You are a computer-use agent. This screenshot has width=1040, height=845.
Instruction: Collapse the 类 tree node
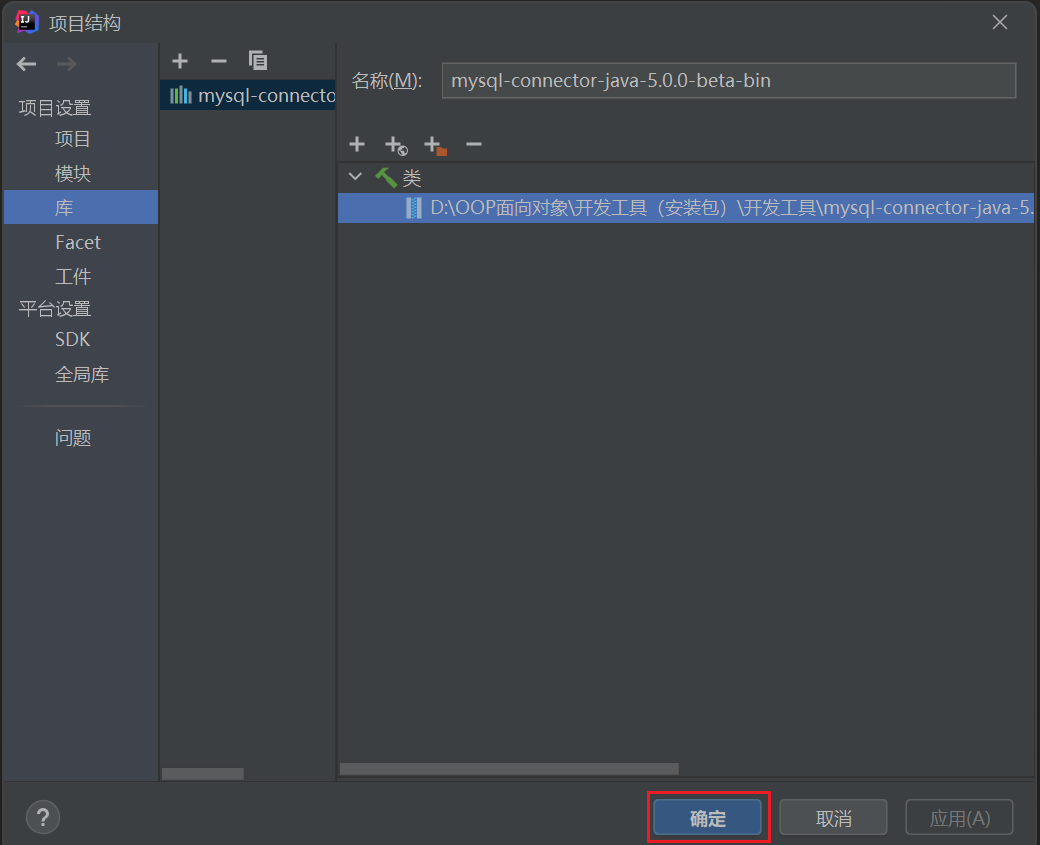coord(356,176)
